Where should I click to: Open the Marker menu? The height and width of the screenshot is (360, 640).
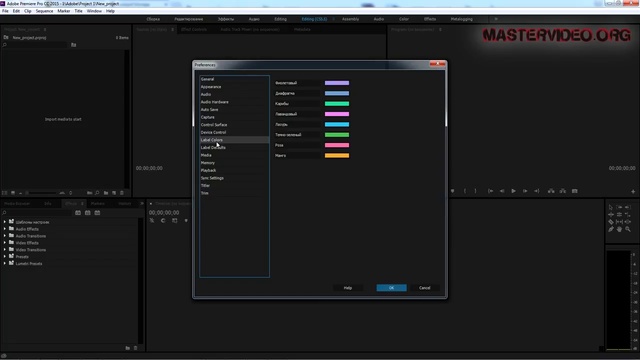click(x=64, y=11)
